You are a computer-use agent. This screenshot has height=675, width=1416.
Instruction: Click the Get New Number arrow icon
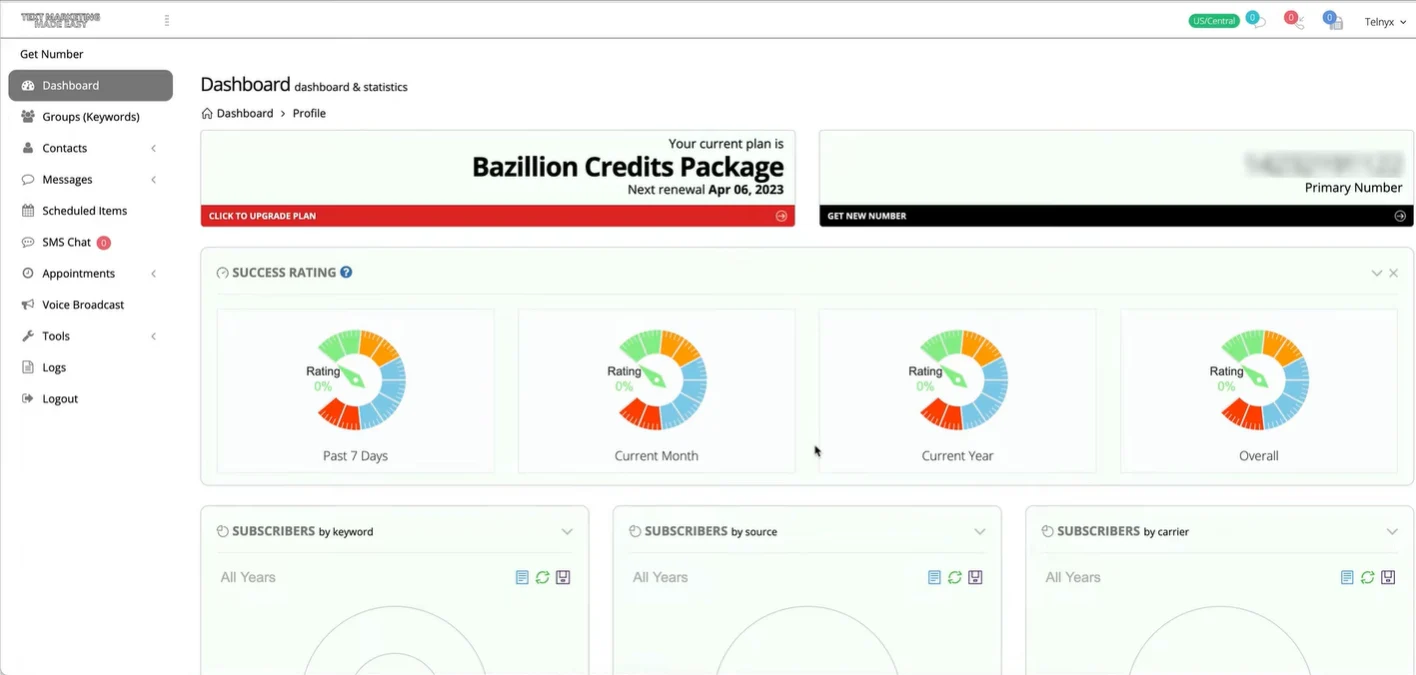tap(1400, 216)
